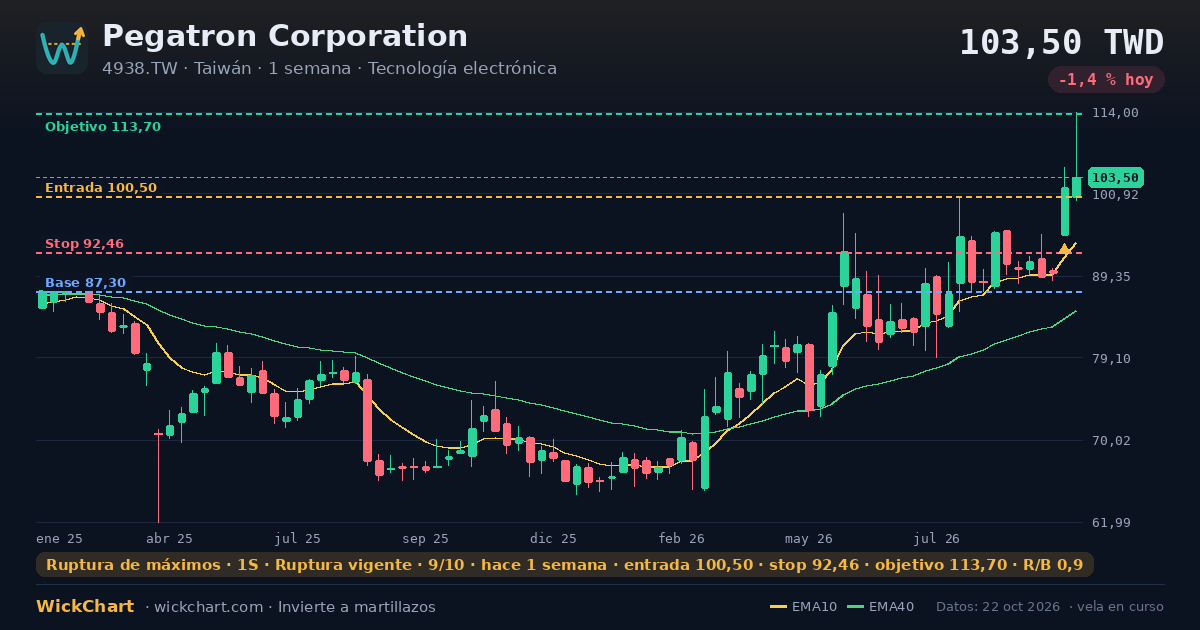This screenshot has height=630, width=1200.
Task: Click the 'feb 26' date axis label
Action: pos(681,538)
